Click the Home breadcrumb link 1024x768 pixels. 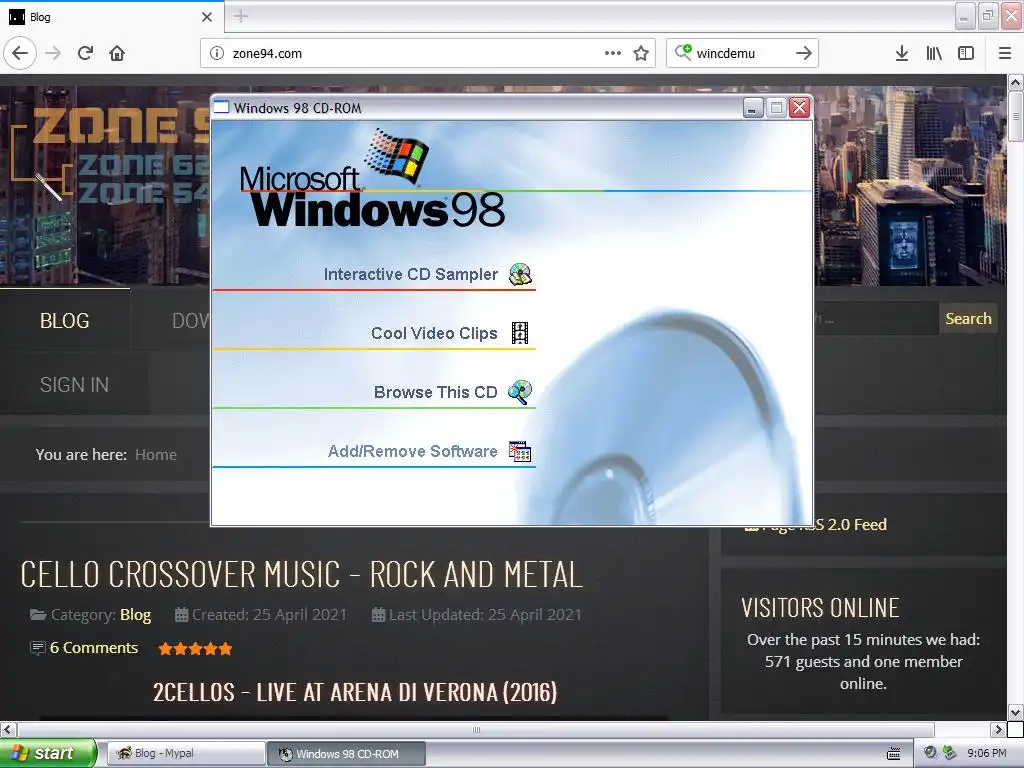click(x=155, y=455)
